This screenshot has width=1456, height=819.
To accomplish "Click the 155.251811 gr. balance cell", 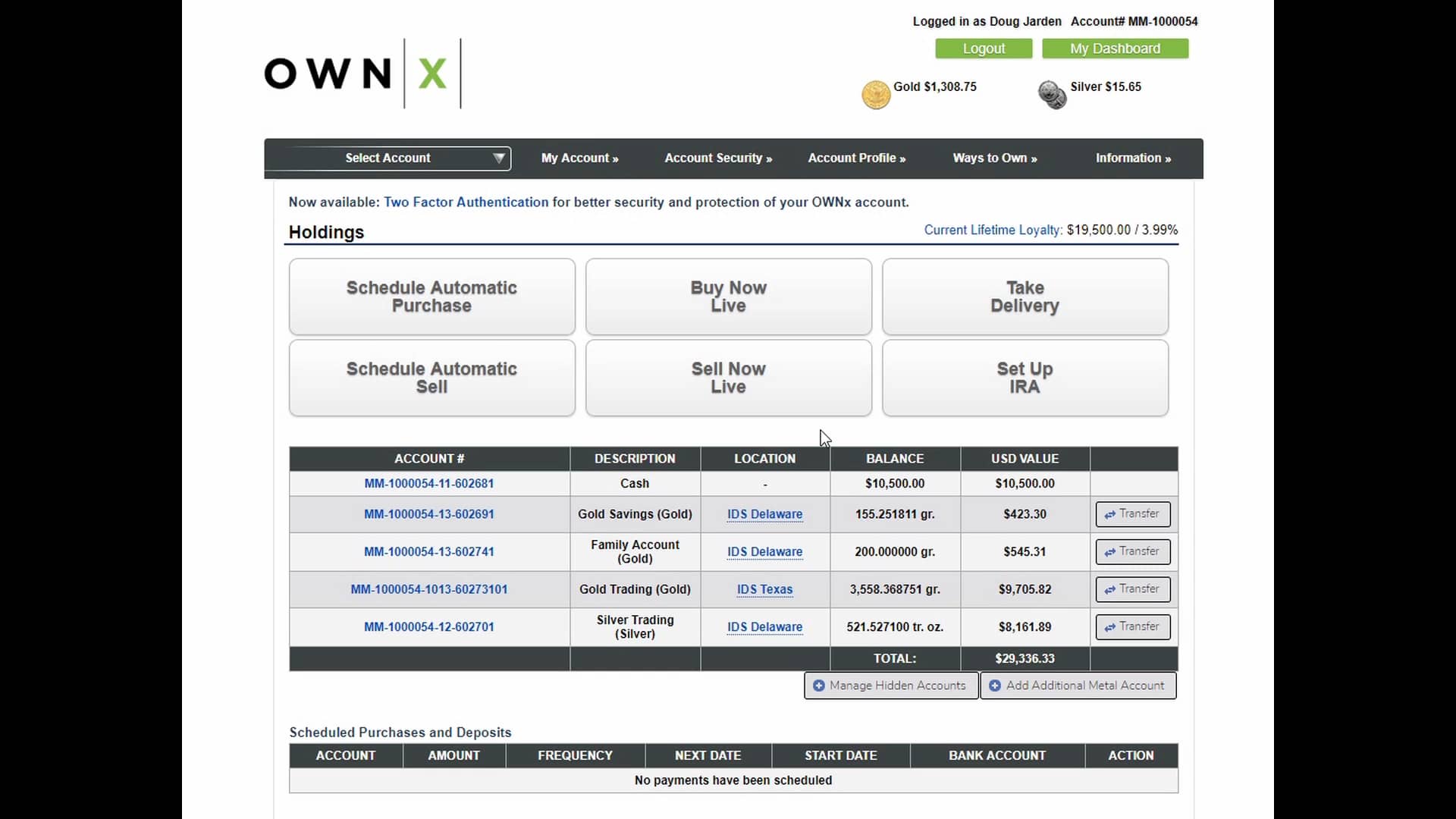I will click(895, 514).
